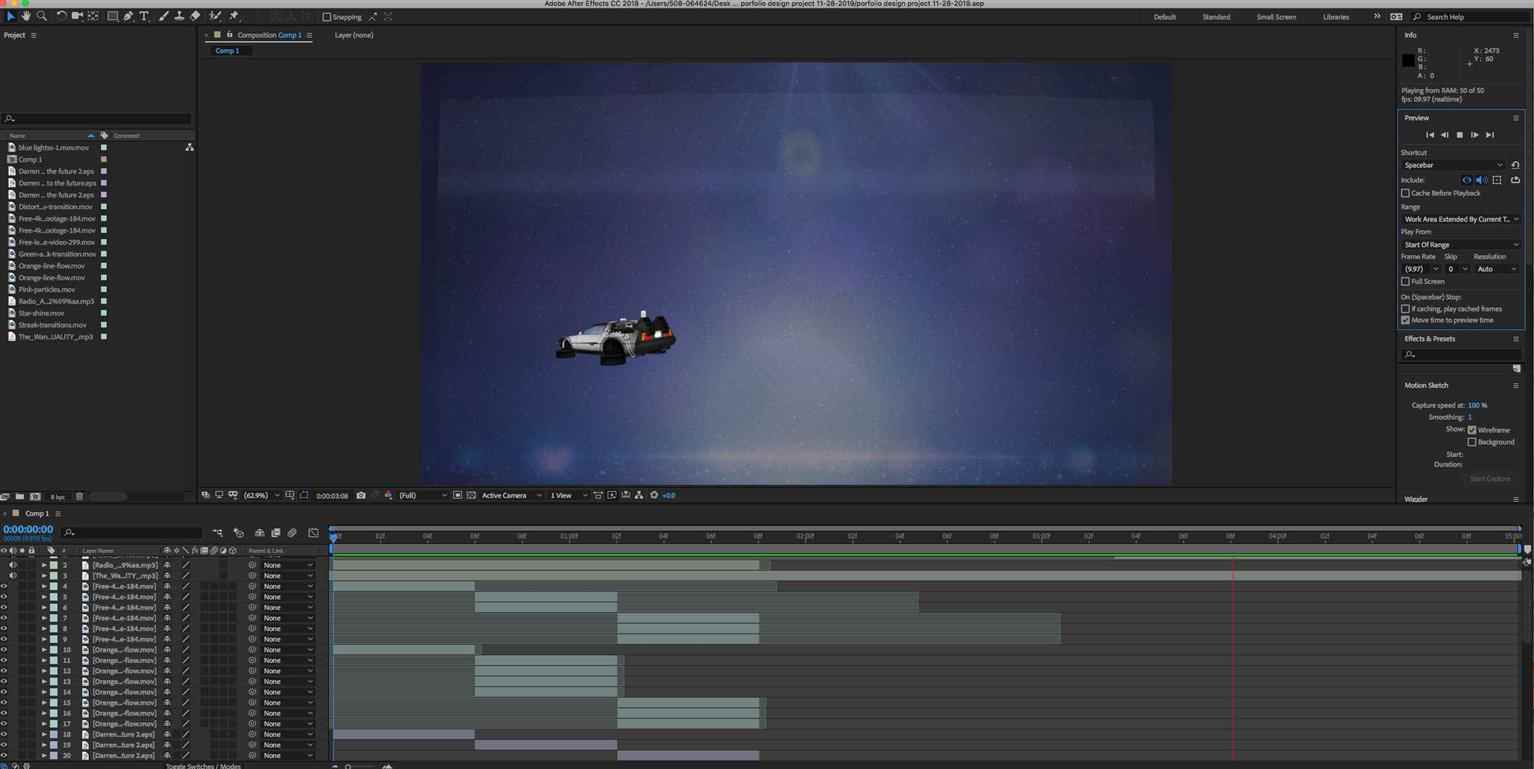Switch to Libraries workspace
The image size is (1534, 769).
[x=1336, y=17]
